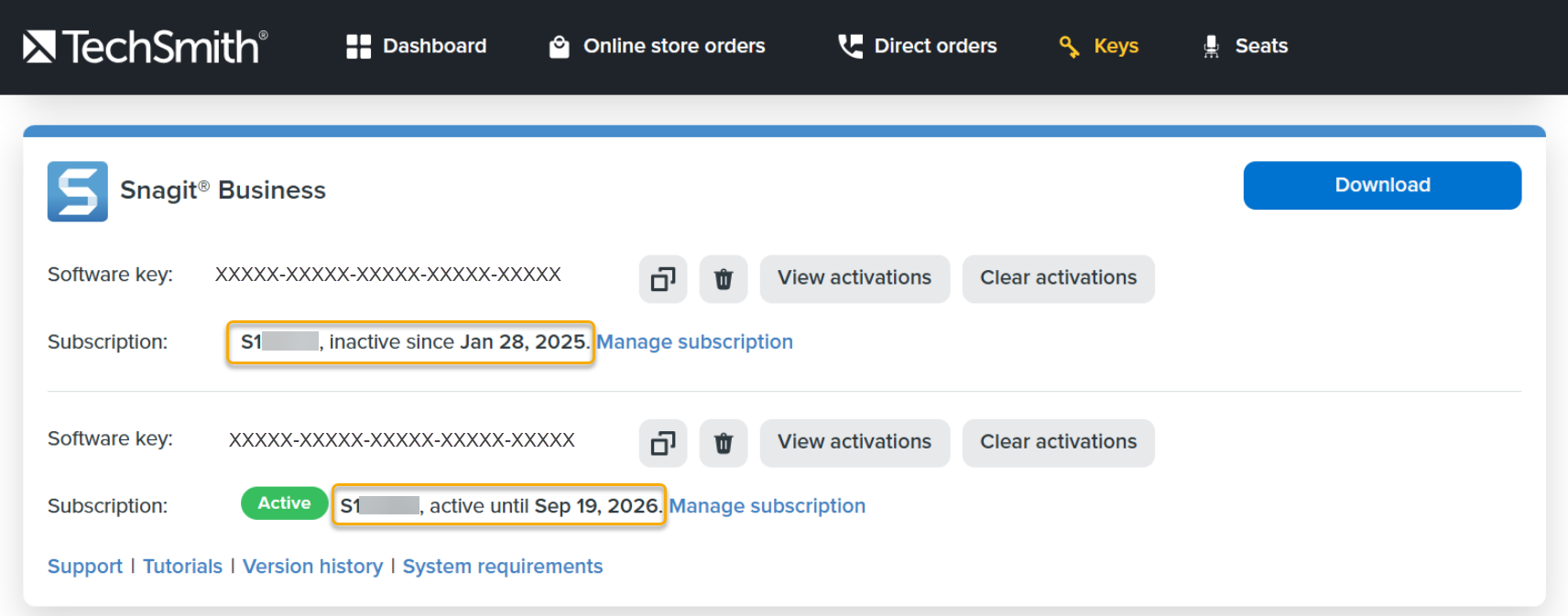Go to Online store orders

[x=657, y=46]
